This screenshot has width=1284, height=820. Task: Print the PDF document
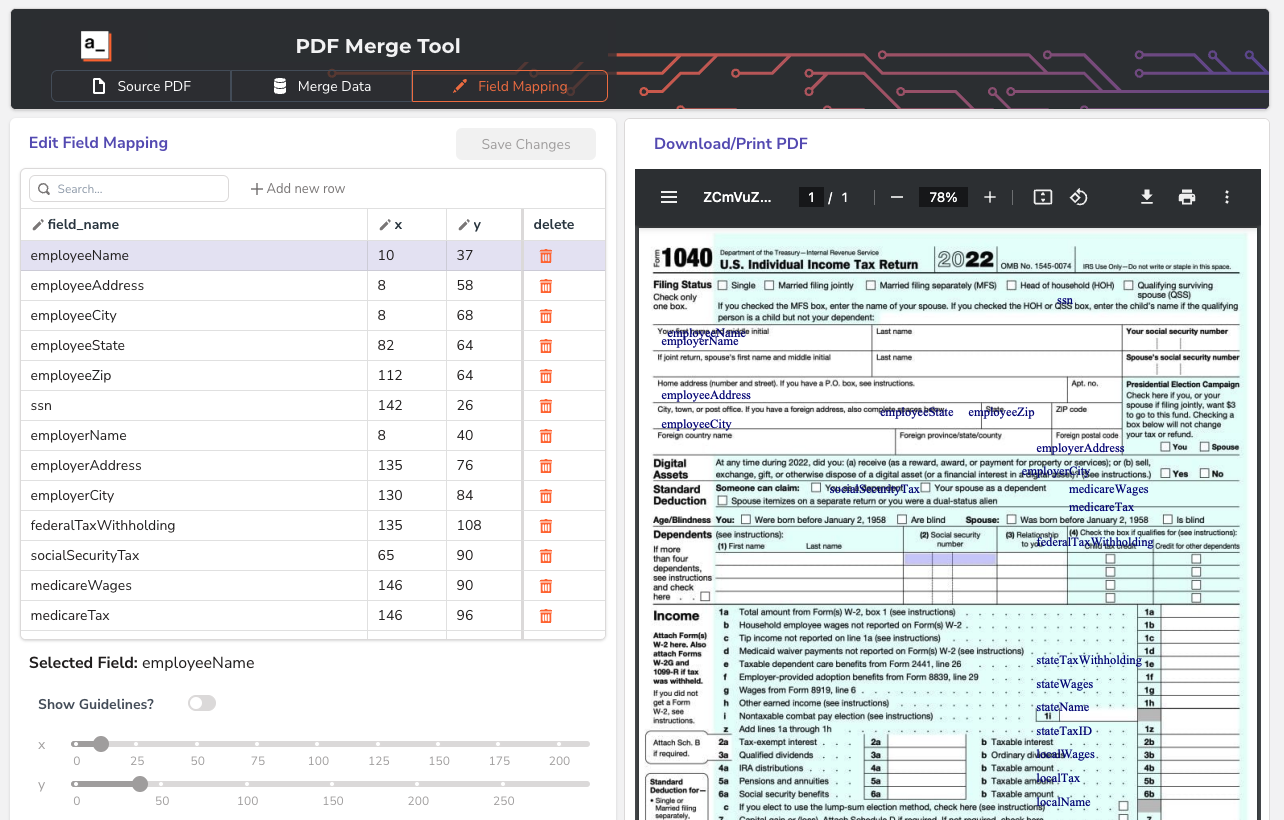point(1187,197)
